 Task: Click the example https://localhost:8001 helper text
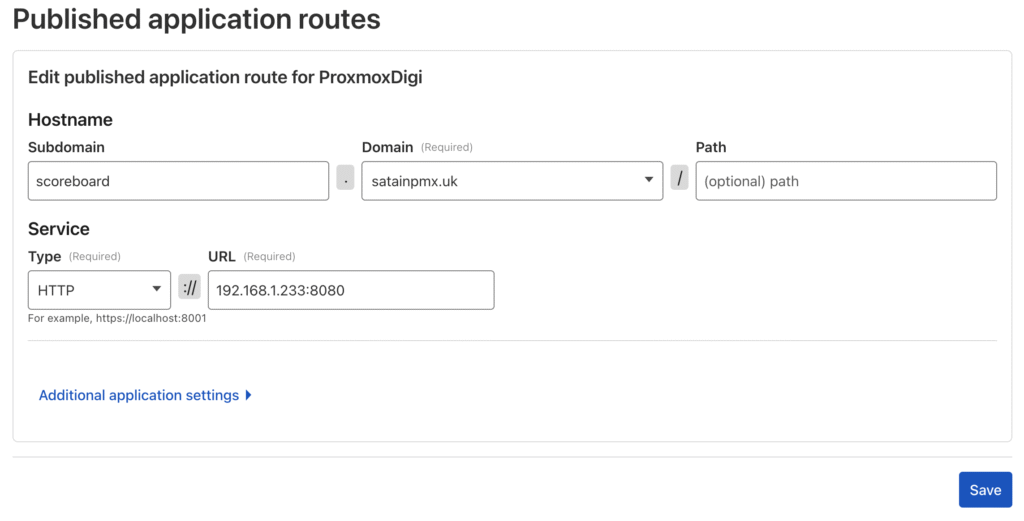pos(117,319)
